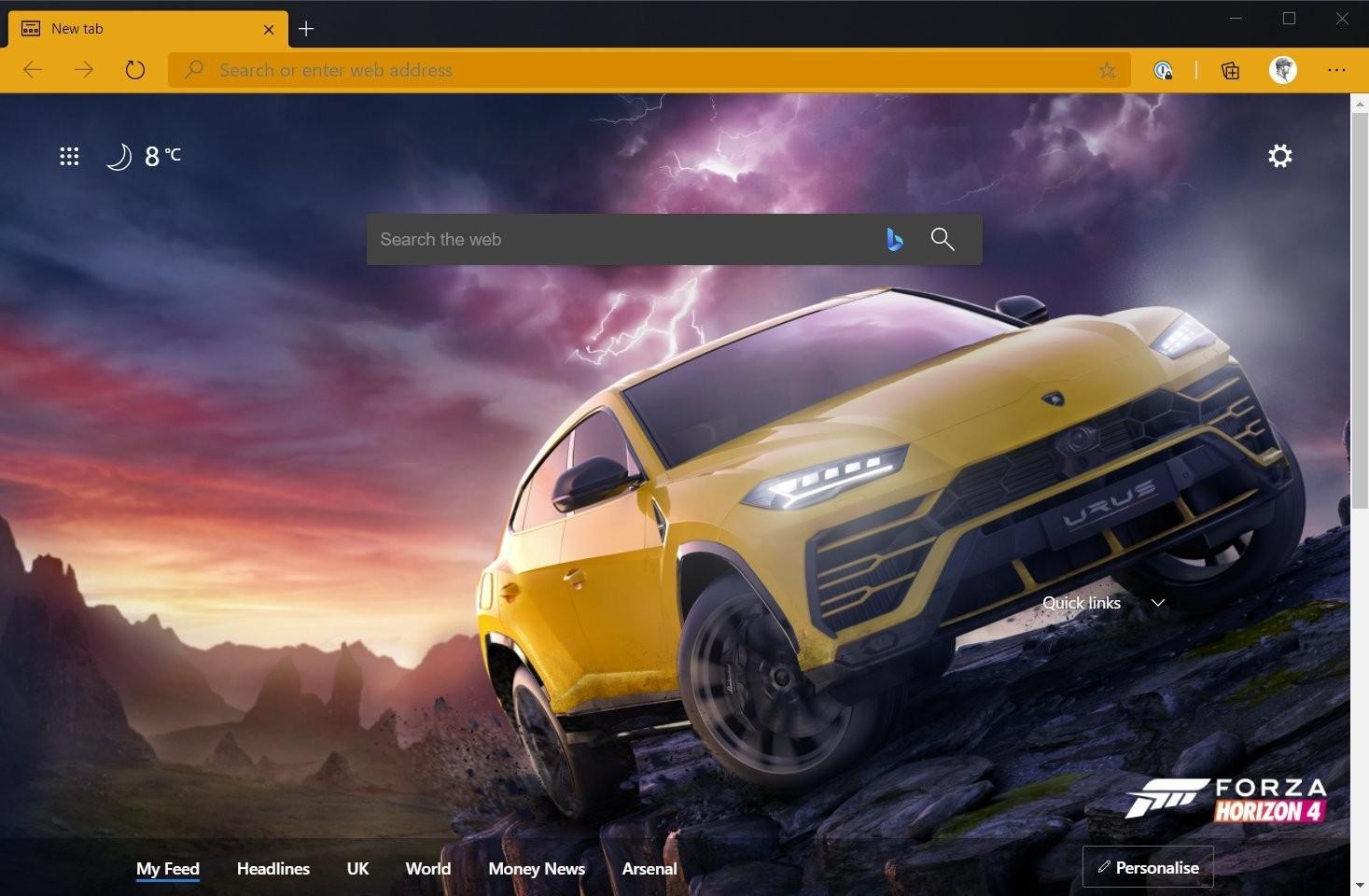1369x896 pixels.
Task: Click the Bing logo in search box
Action: click(x=894, y=240)
